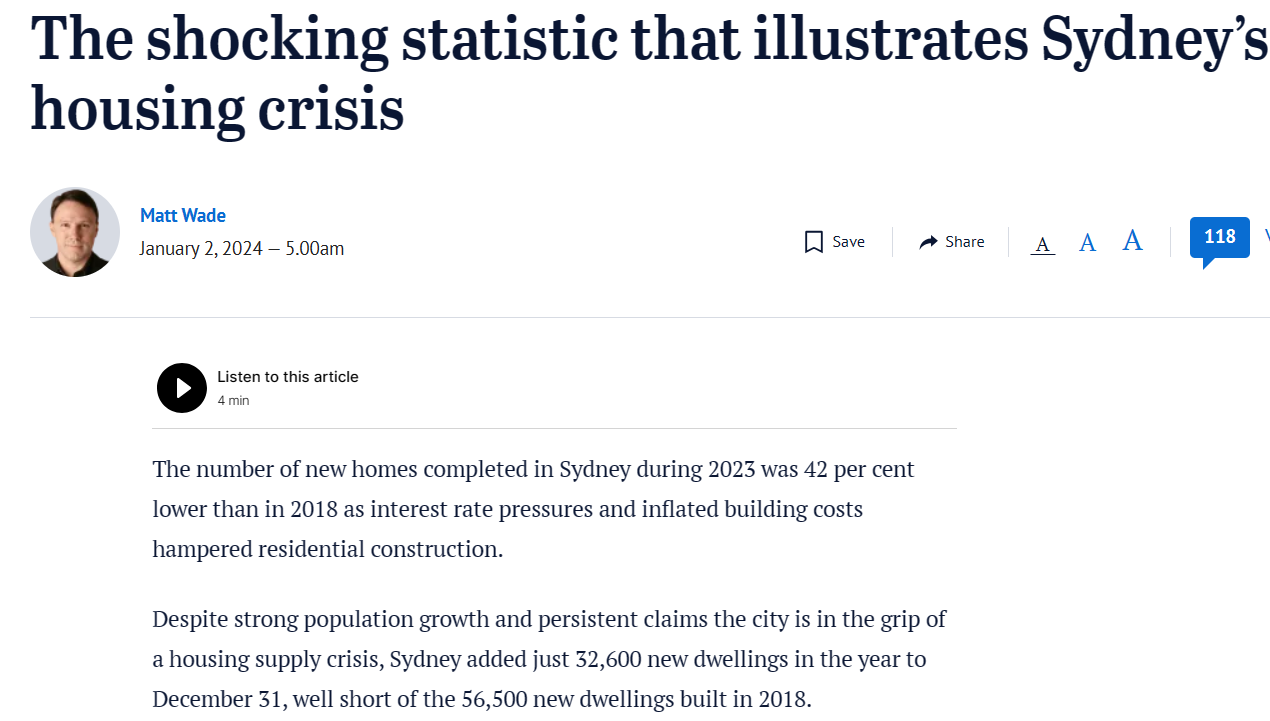Viewport: 1270px width, 721px height.
Task: Play the article audio
Action: 182,388
